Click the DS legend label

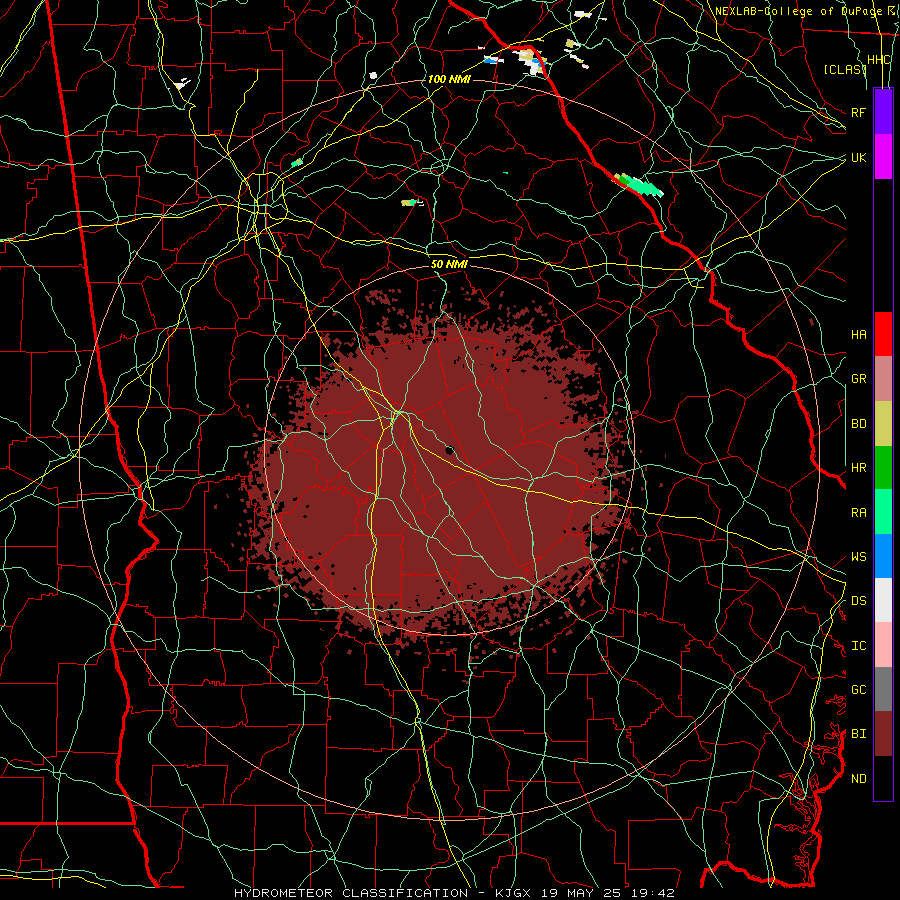tap(859, 601)
